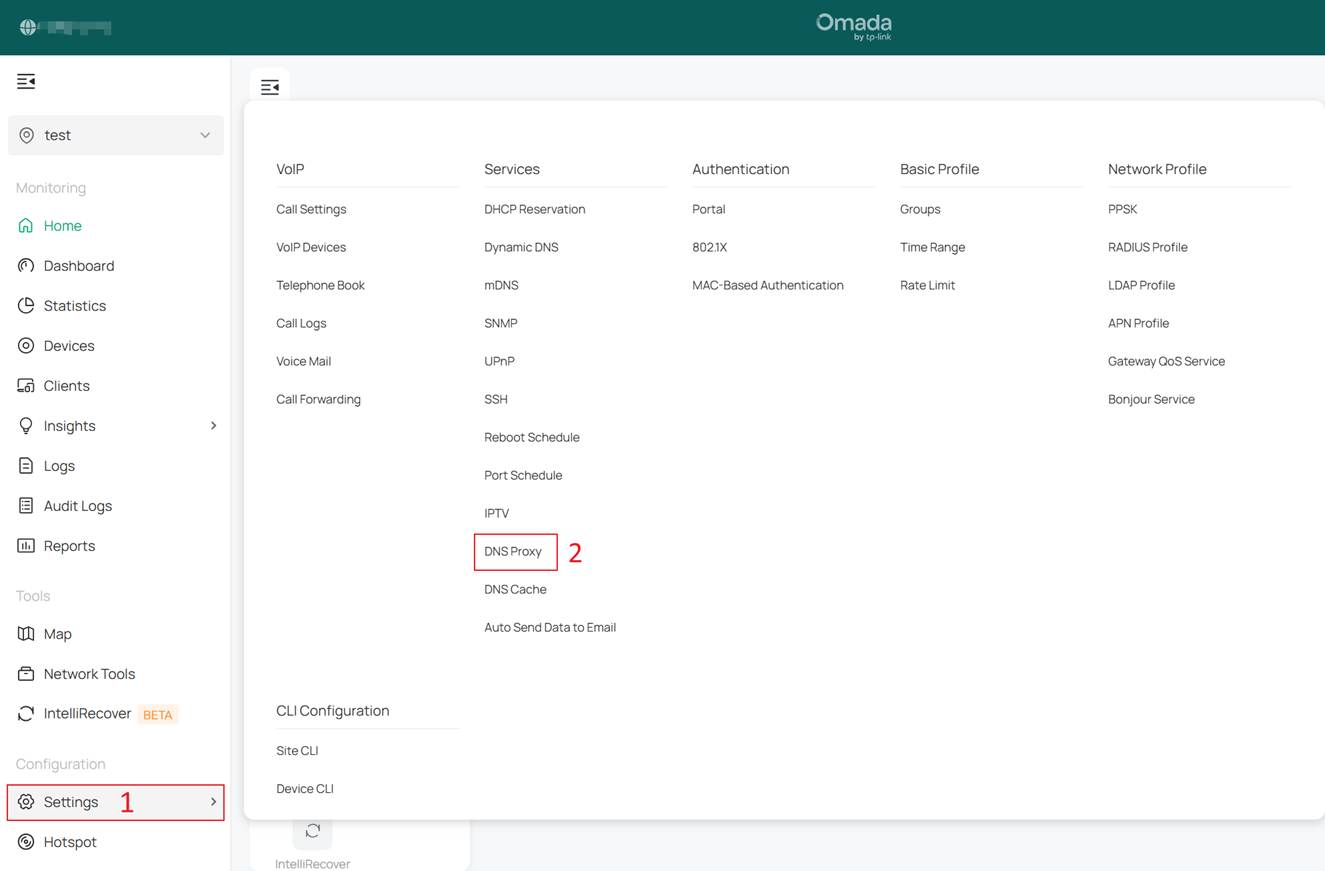Open mDNS service settings

501,285
